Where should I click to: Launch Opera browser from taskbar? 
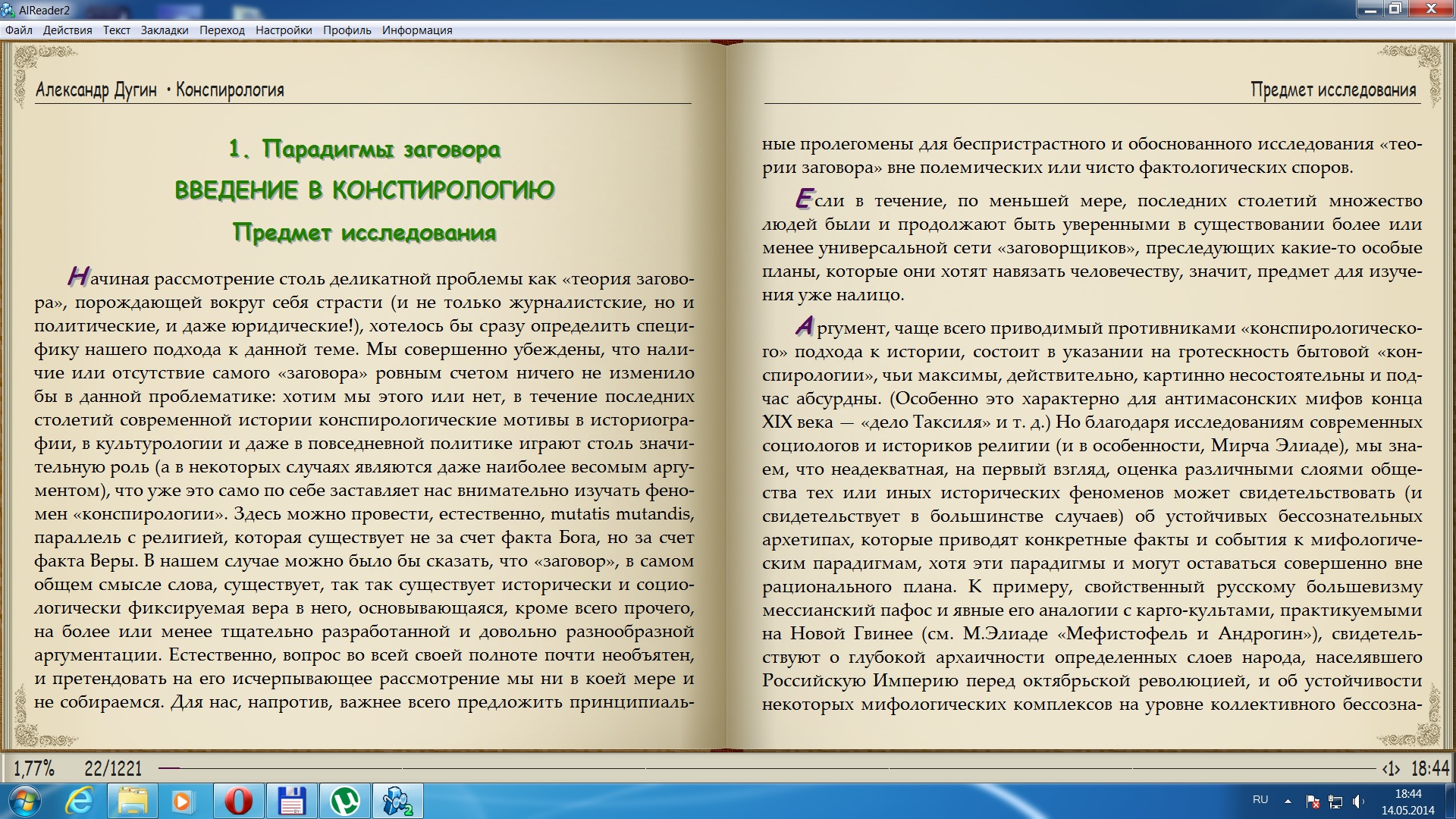pos(238,801)
